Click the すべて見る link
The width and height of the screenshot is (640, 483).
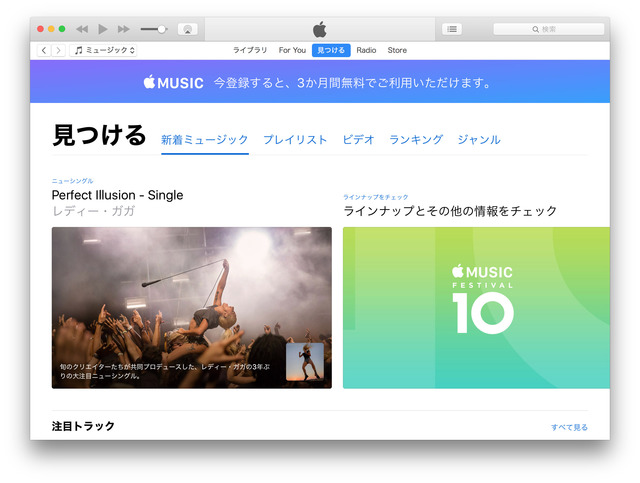pyautogui.click(x=569, y=427)
